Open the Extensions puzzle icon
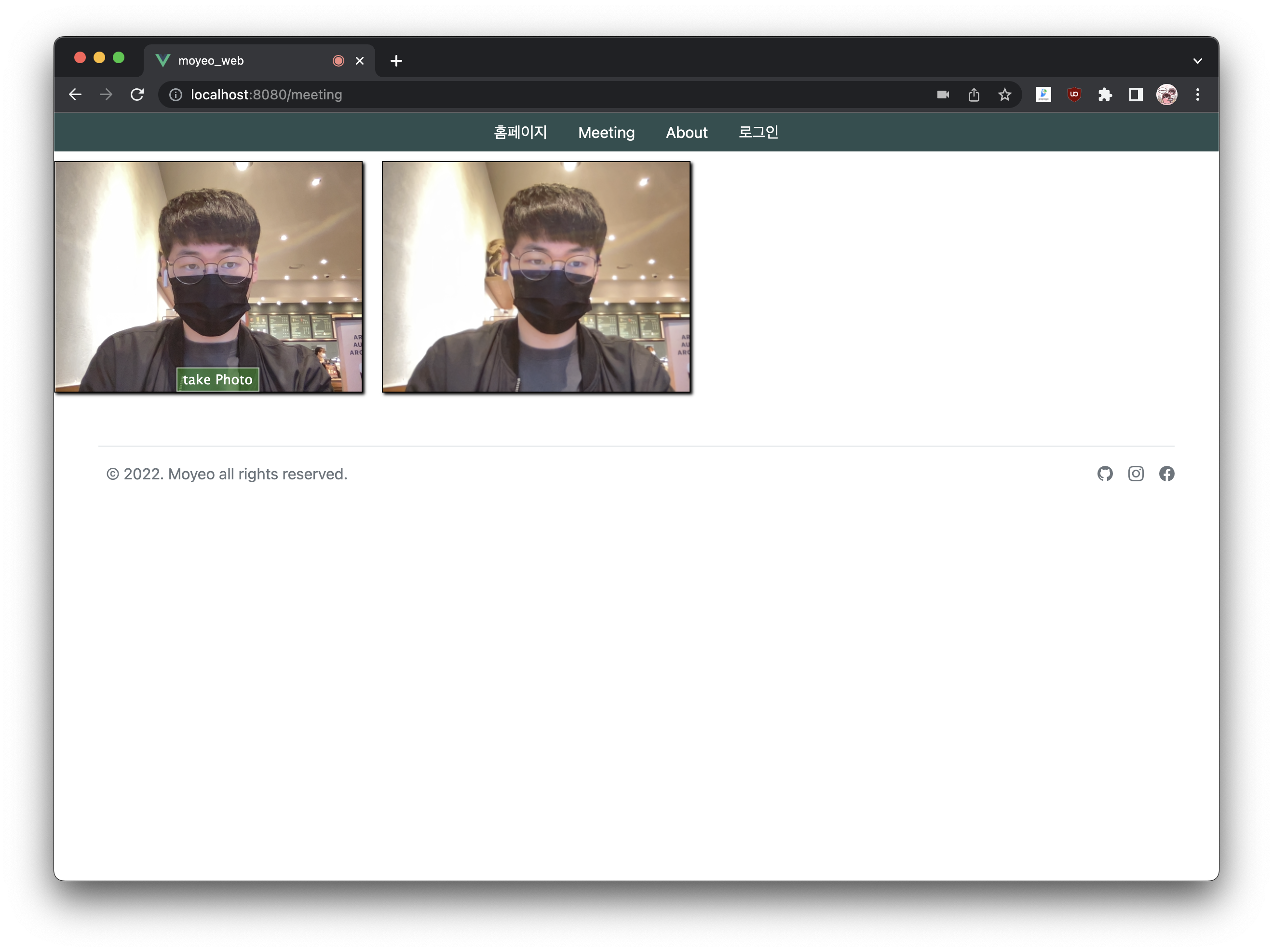 click(x=1104, y=95)
